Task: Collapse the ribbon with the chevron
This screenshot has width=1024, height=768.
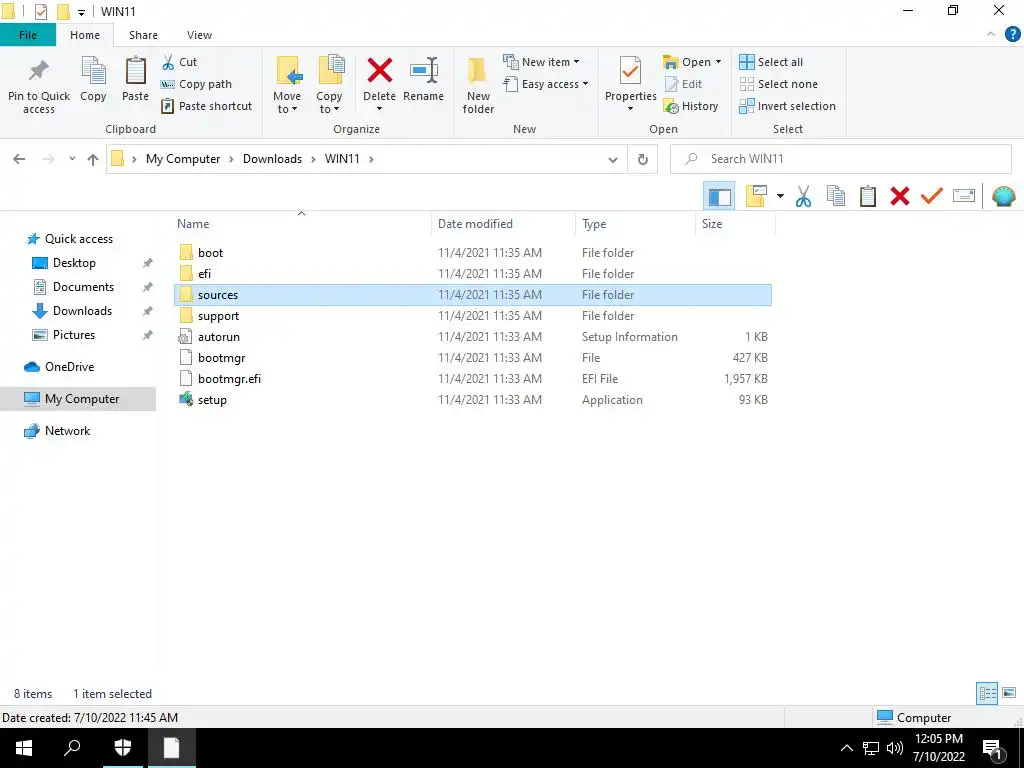Action: click(x=991, y=34)
